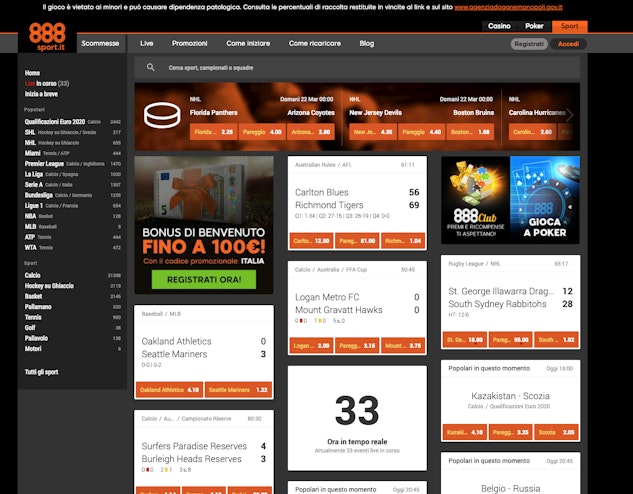Image resolution: width=633 pixels, height=494 pixels.
Task: Select NBA Basket in sidebar
Action: point(73,216)
